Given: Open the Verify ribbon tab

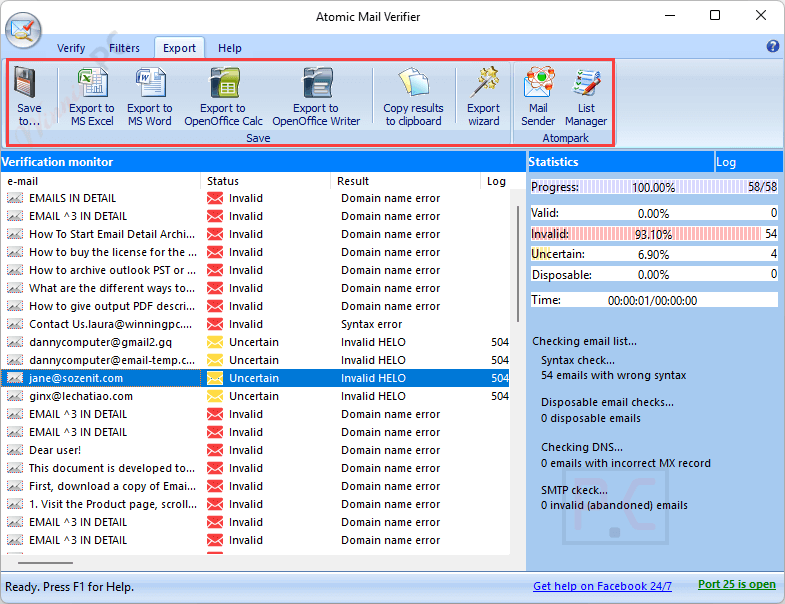Looking at the screenshot, I should coord(71,48).
